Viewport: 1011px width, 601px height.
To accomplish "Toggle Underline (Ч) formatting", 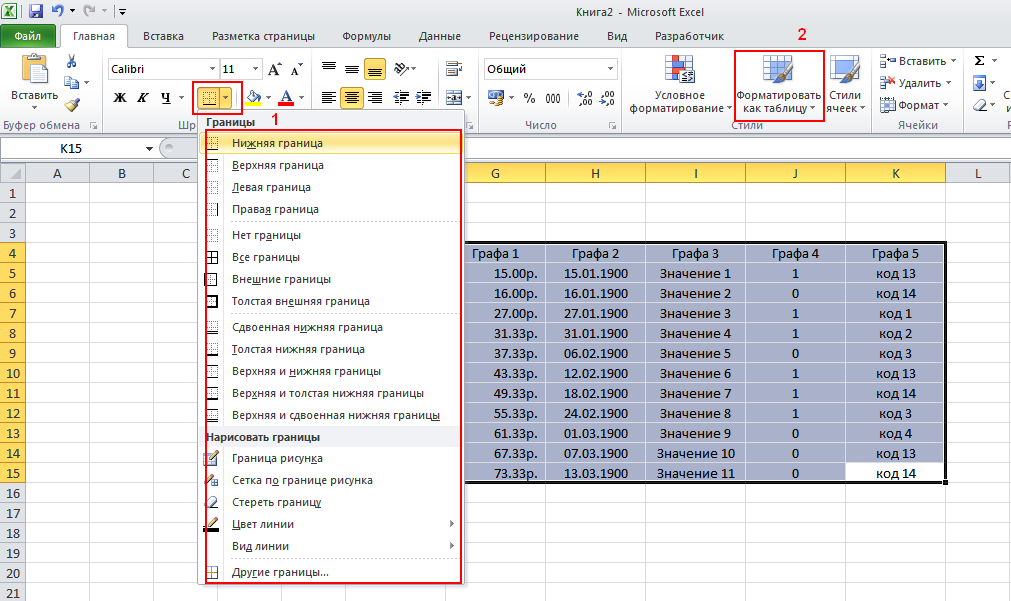I will click(166, 97).
